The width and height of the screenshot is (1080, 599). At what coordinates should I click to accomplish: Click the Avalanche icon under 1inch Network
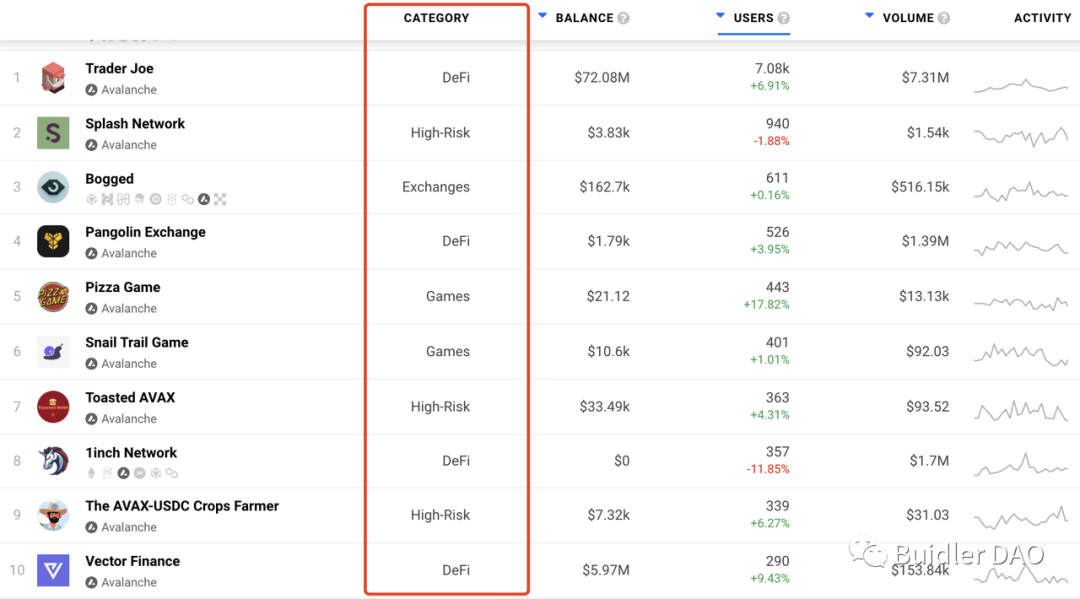[x=123, y=473]
